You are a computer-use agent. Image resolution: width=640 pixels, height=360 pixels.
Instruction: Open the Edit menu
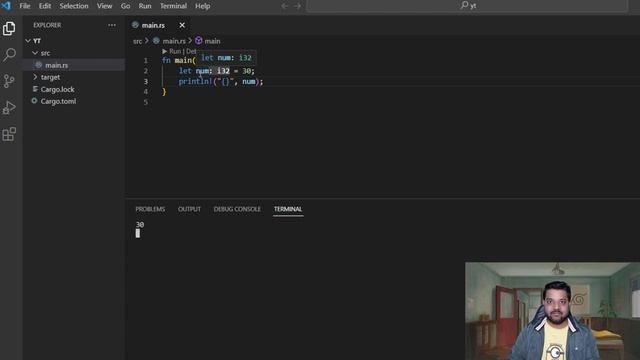point(45,6)
